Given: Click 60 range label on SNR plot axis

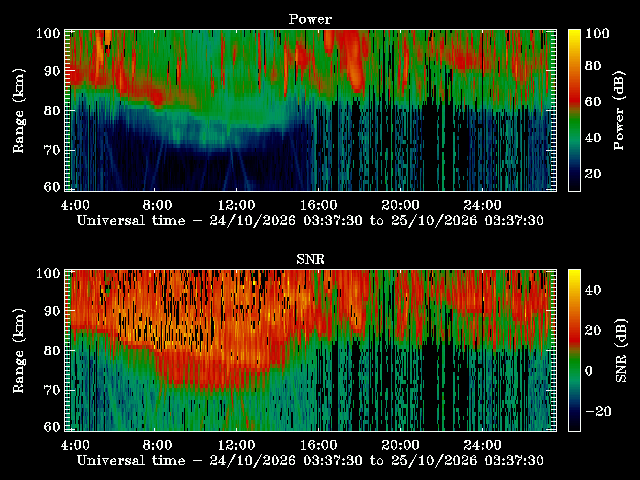Looking at the screenshot, I should (x=52, y=427).
